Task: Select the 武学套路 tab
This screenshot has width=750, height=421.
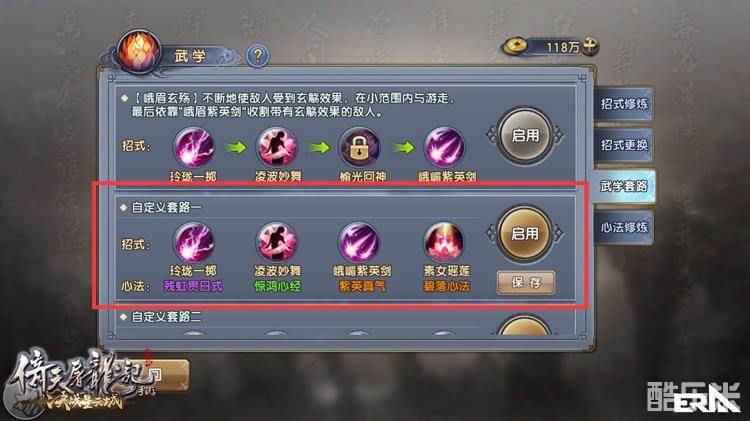Action: point(624,186)
